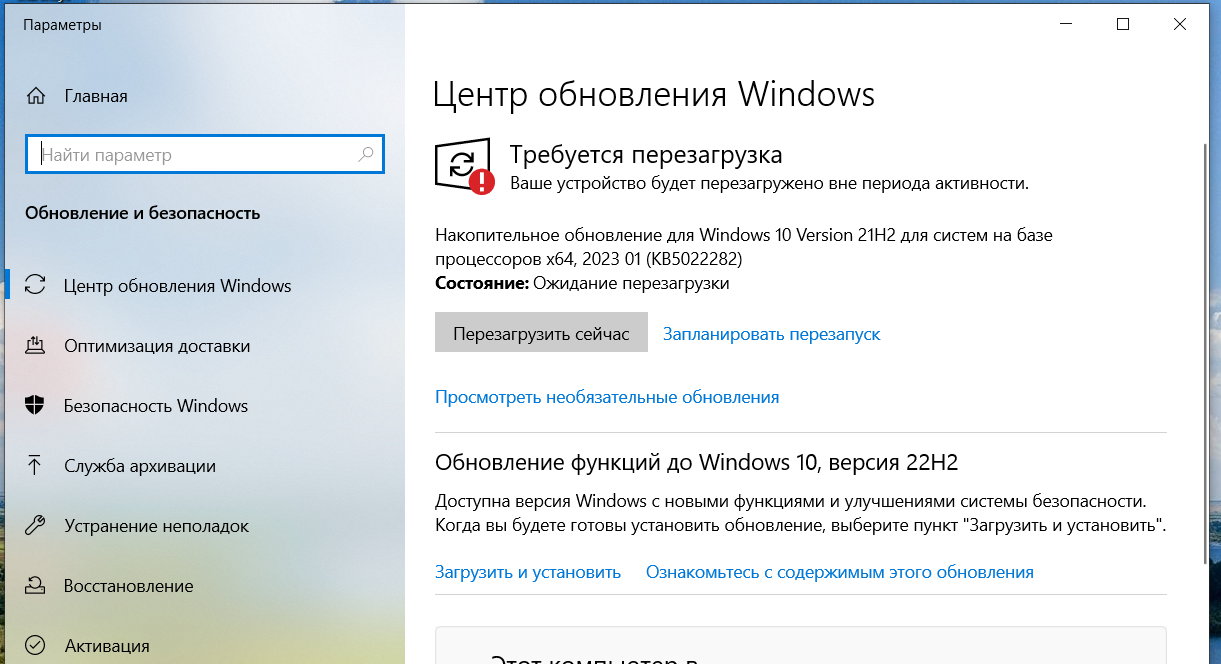
Task: Click Обновление функций до Windows 10 heading
Action: (697, 462)
